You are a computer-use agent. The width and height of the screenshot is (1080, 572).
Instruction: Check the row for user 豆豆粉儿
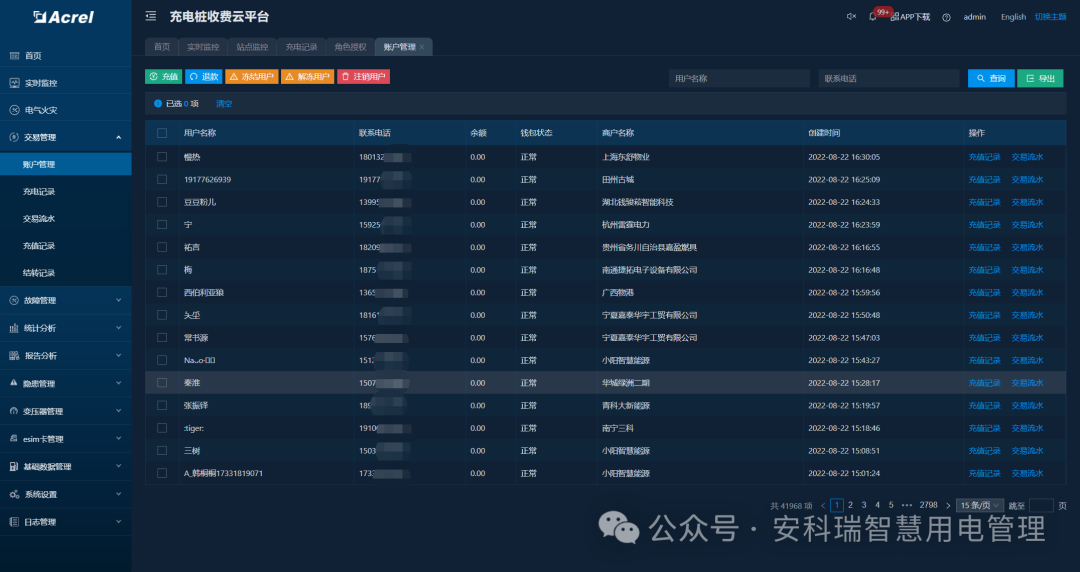click(162, 202)
